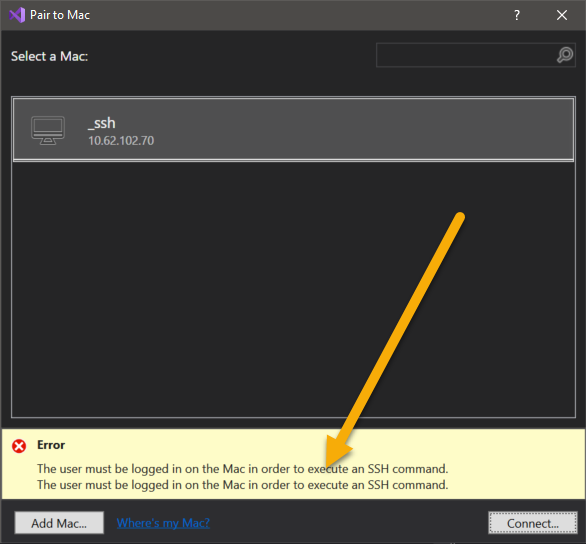Click the first SSH command error line
Screen dimensions: 586x544
click(x=243, y=469)
